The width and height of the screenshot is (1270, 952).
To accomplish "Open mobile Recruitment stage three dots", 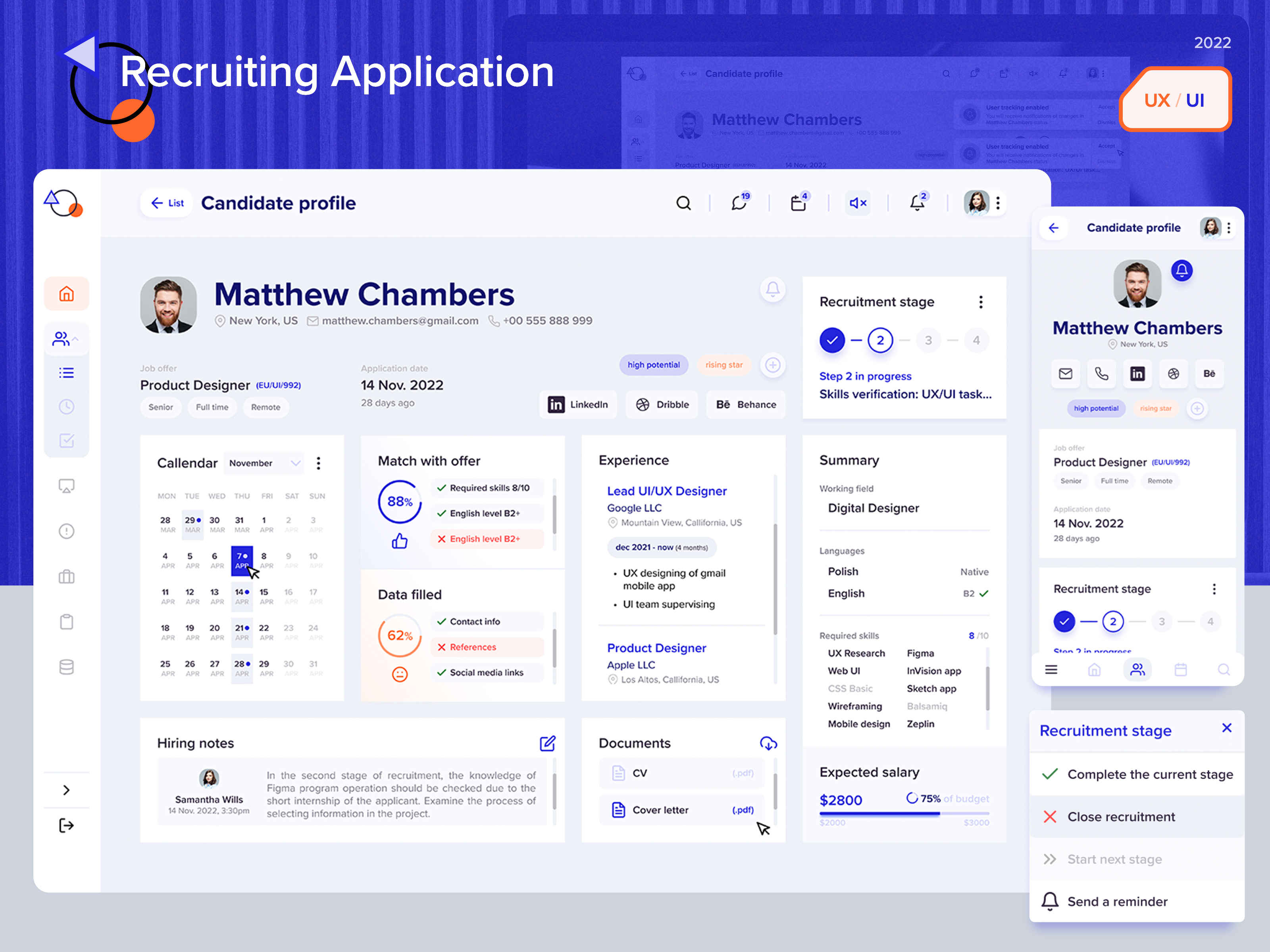I will 1214,589.
